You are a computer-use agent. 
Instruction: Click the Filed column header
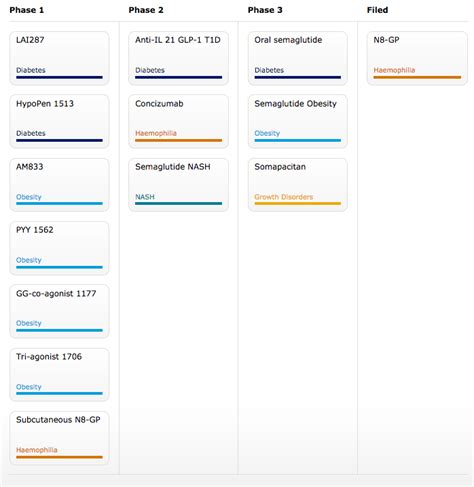pyautogui.click(x=377, y=10)
